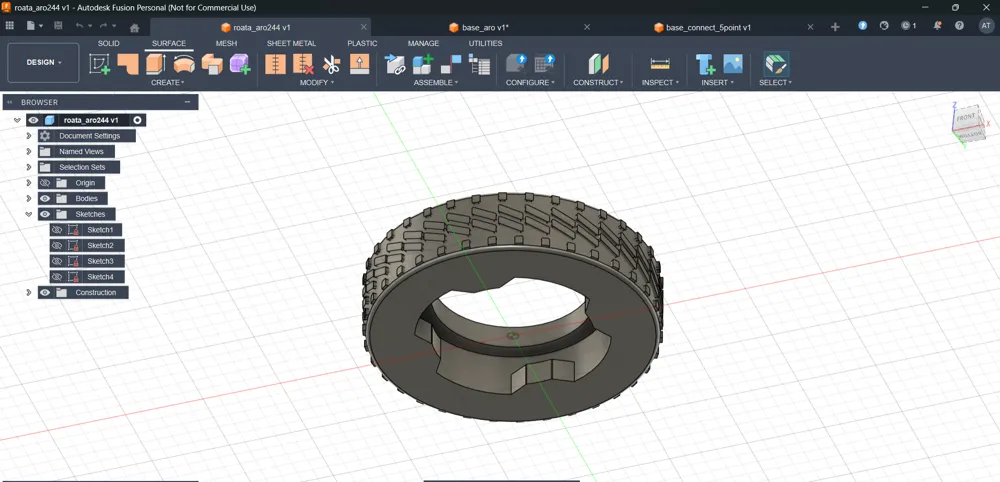This screenshot has width=1000, height=482.
Task: Click the online status globe icon
Action: (884, 26)
